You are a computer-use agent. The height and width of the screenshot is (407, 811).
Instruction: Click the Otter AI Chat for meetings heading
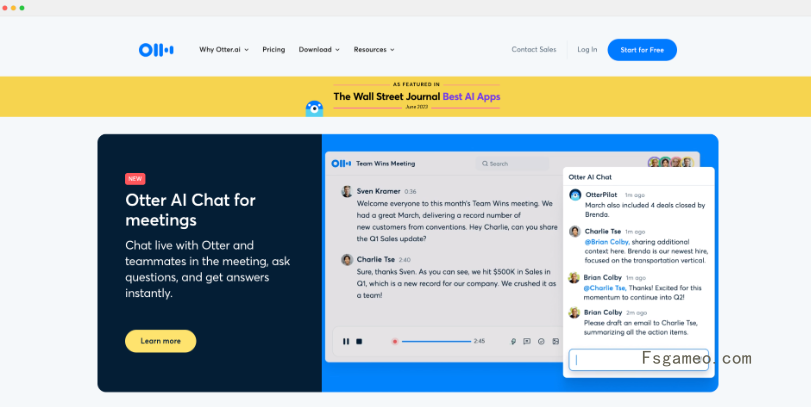[190, 210]
